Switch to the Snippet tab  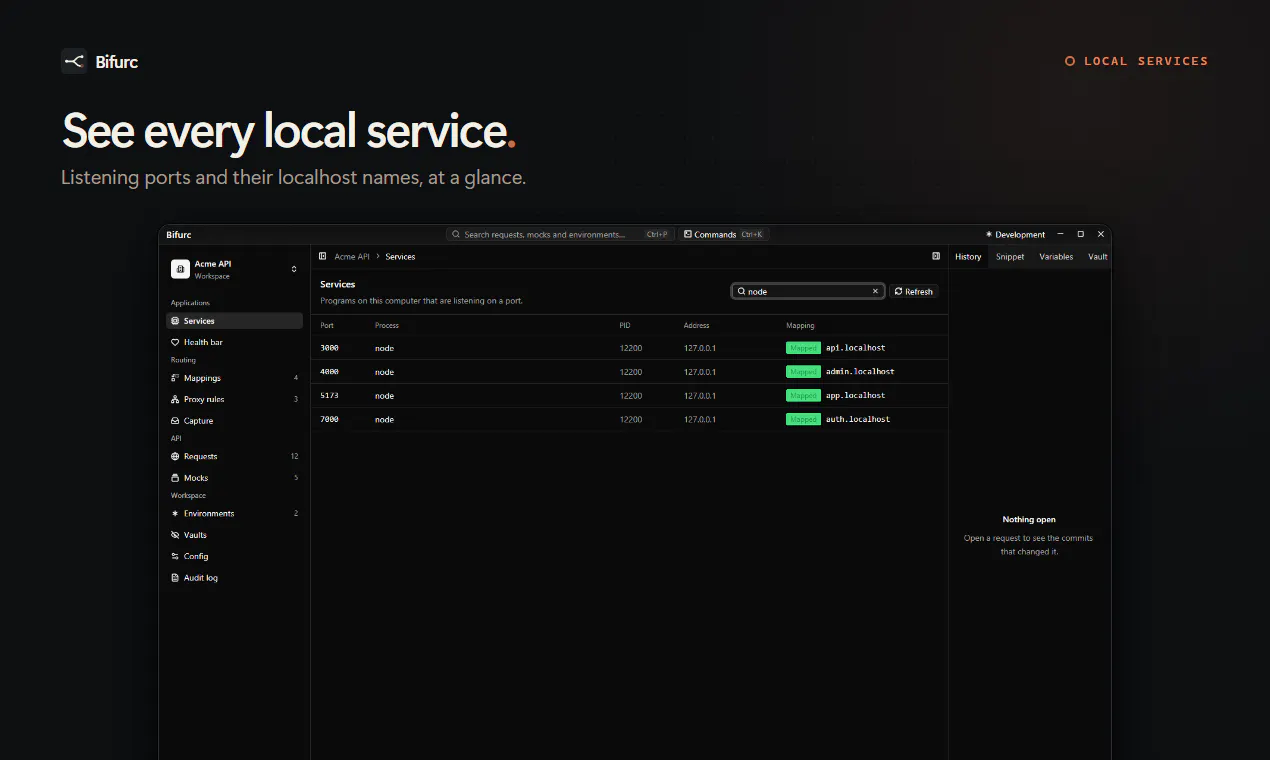[x=1010, y=257]
